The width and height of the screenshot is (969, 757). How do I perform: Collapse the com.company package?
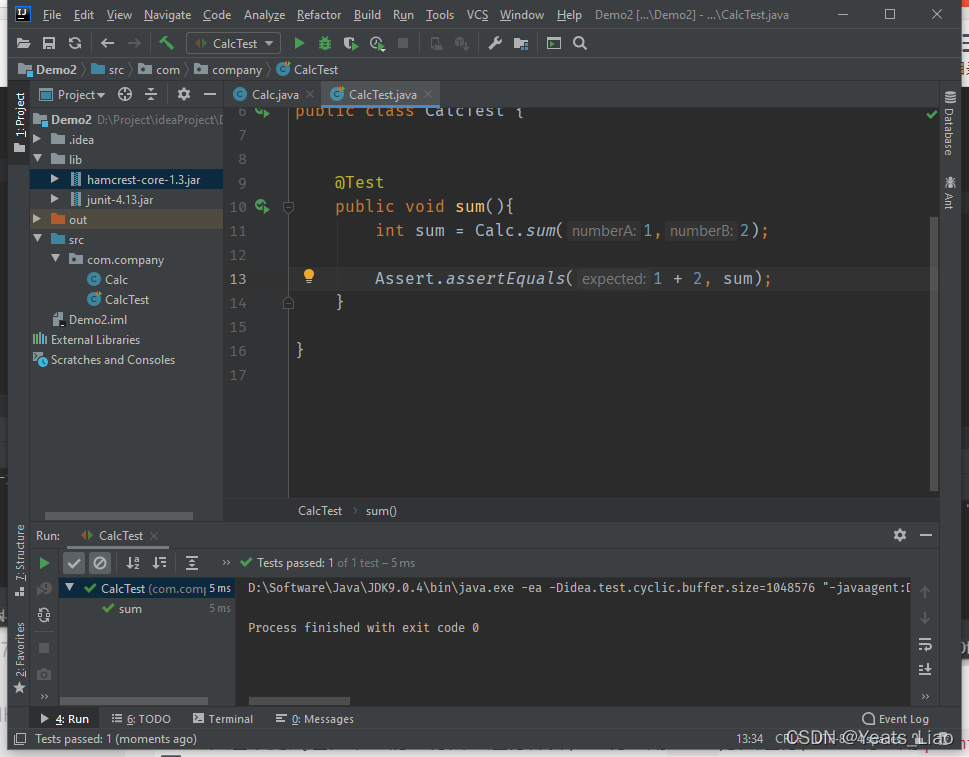(56, 259)
